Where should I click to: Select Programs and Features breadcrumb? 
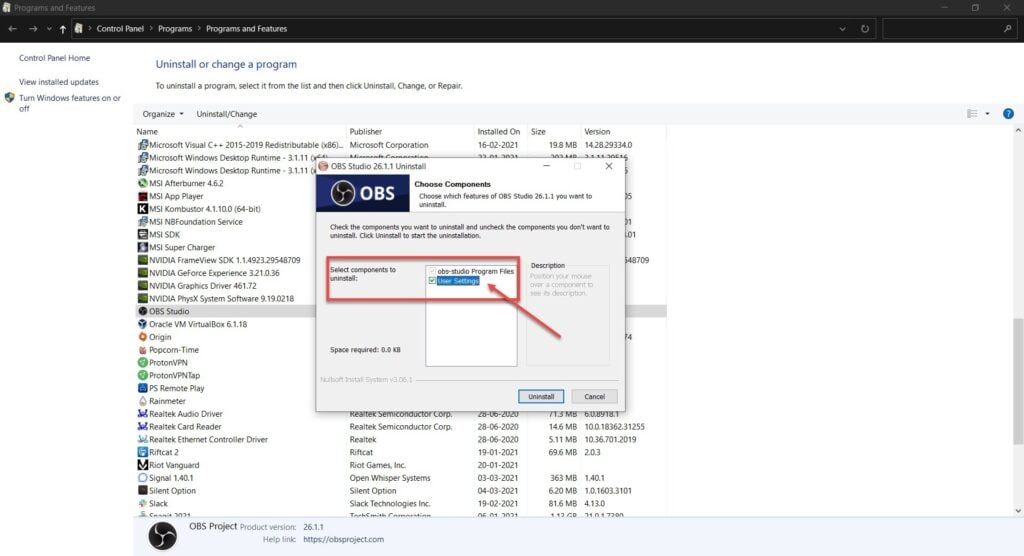246,29
